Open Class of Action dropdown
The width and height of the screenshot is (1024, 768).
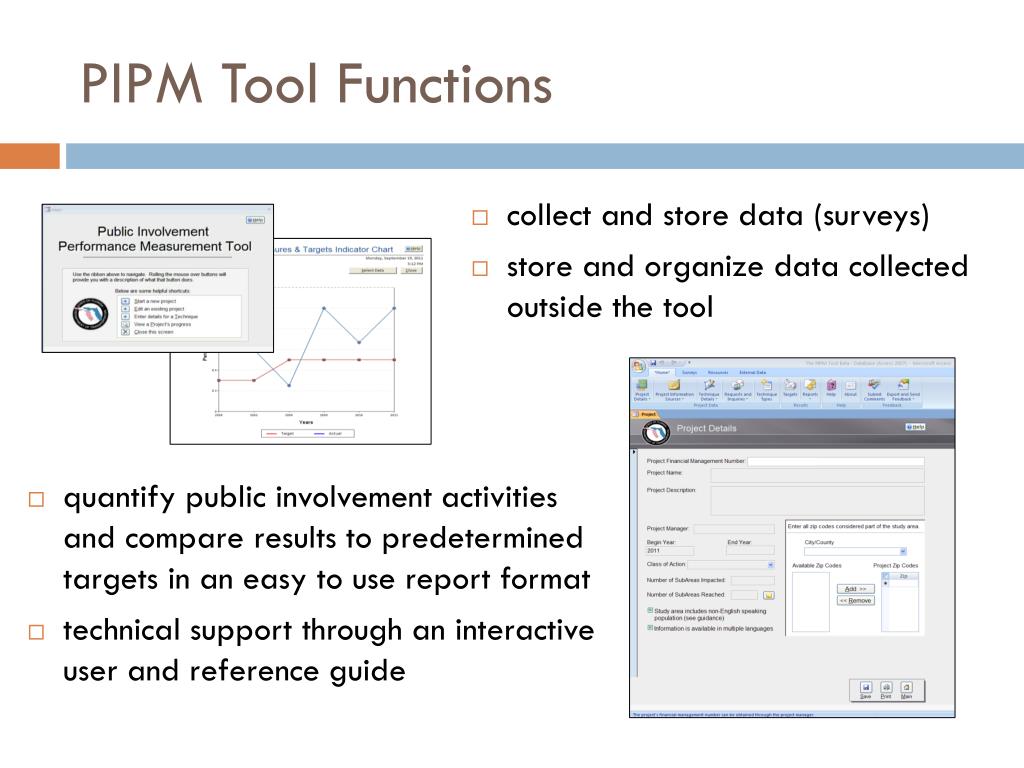click(771, 564)
